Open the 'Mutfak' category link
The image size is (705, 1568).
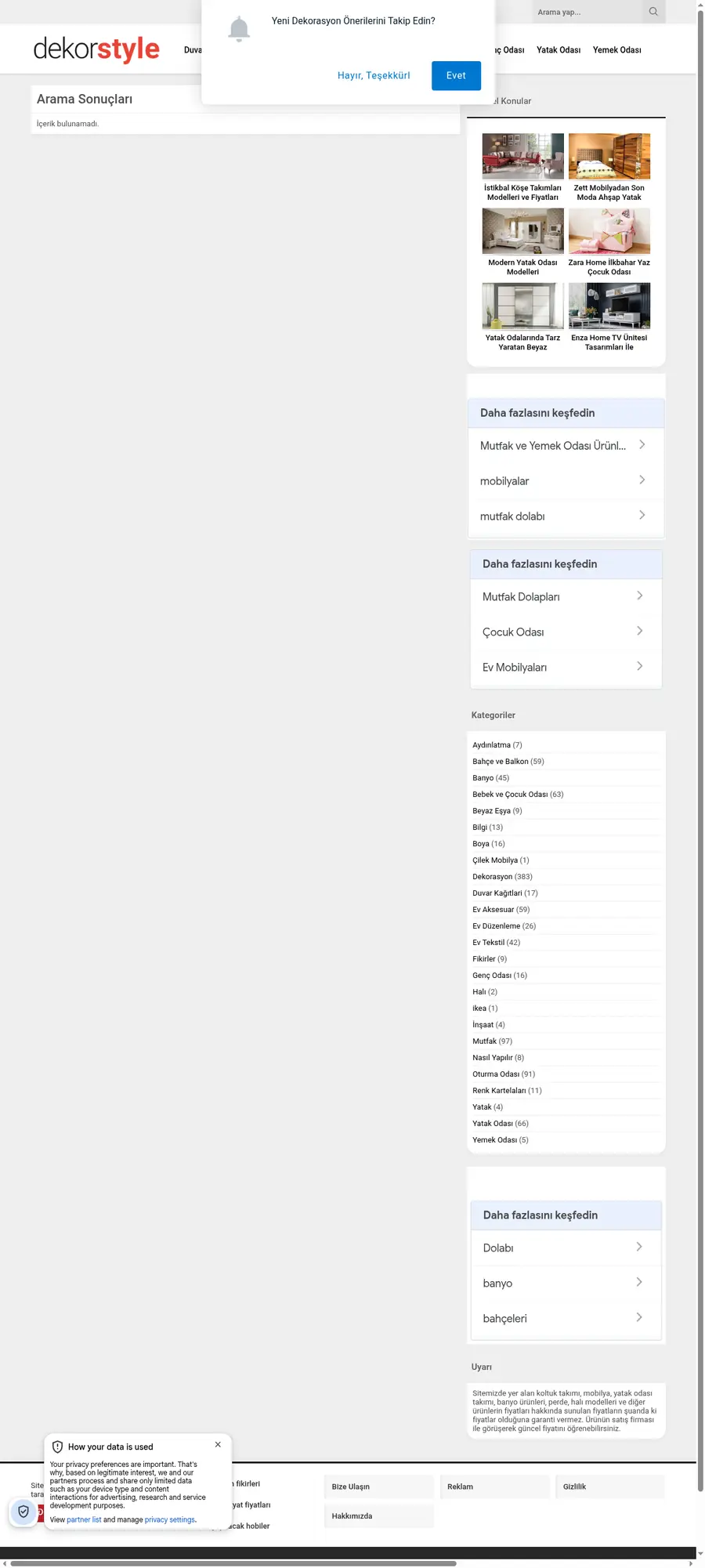[x=485, y=1041]
